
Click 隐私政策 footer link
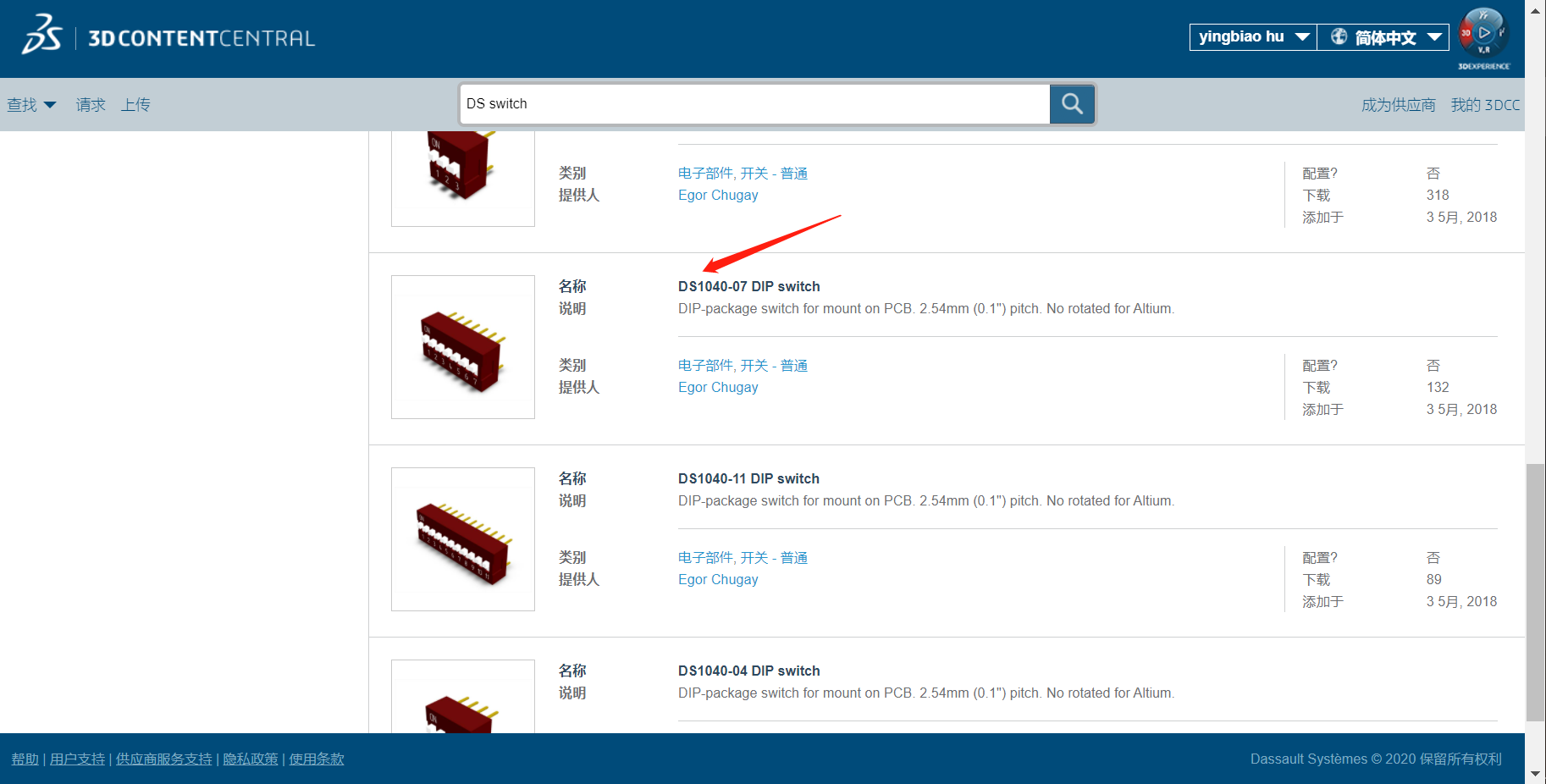click(x=250, y=759)
